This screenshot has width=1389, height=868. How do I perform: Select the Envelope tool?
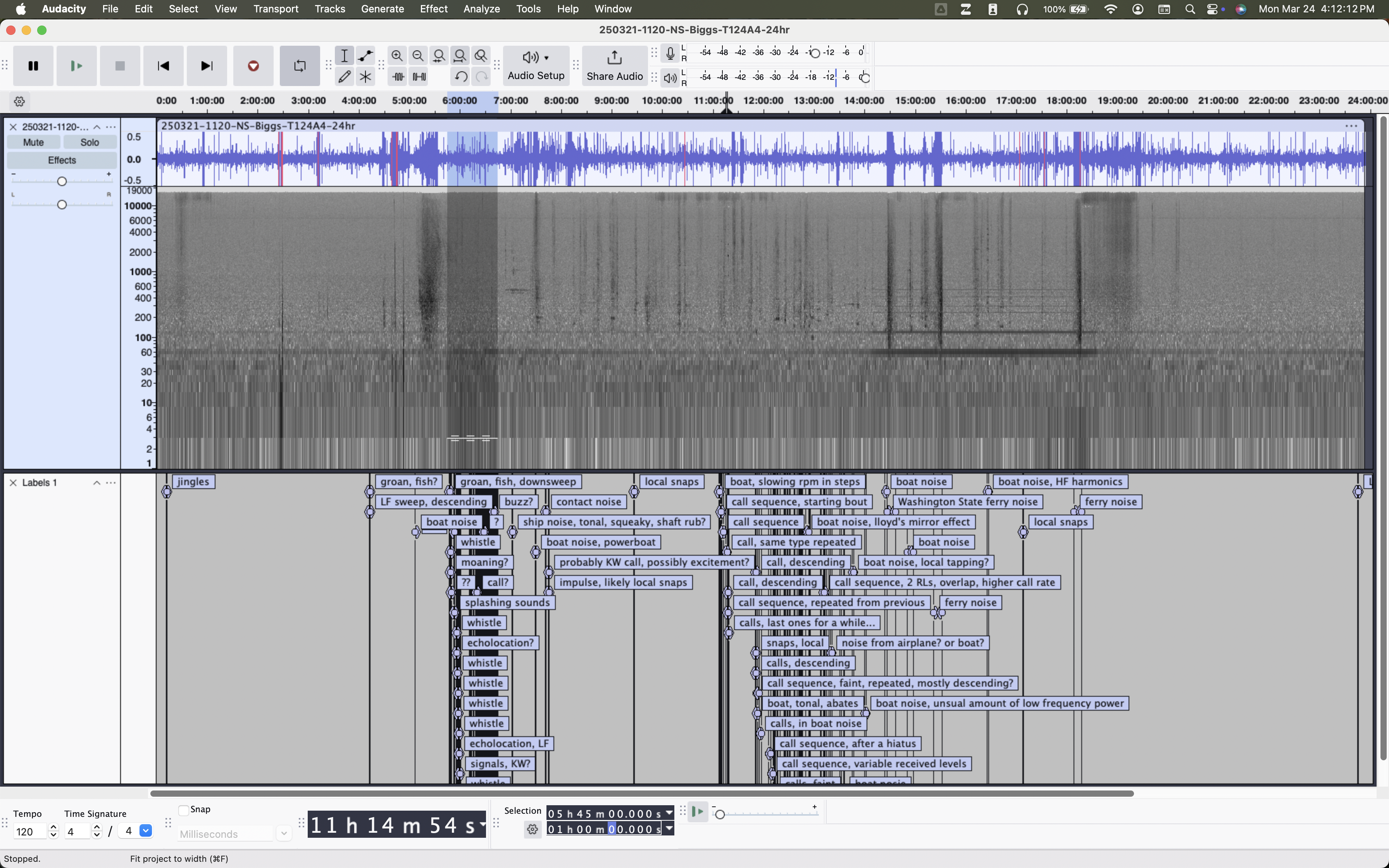point(365,56)
